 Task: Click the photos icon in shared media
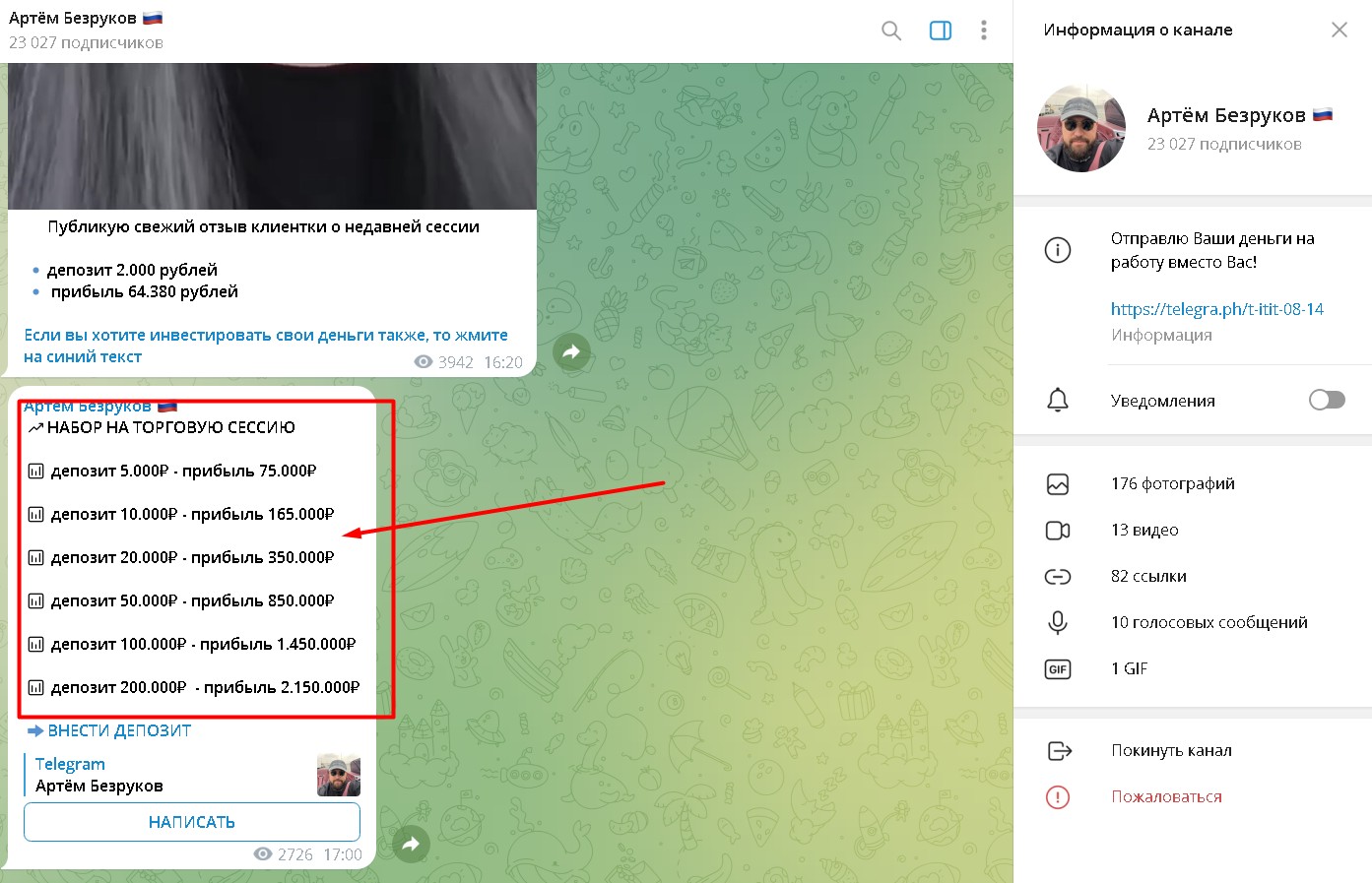click(1058, 483)
